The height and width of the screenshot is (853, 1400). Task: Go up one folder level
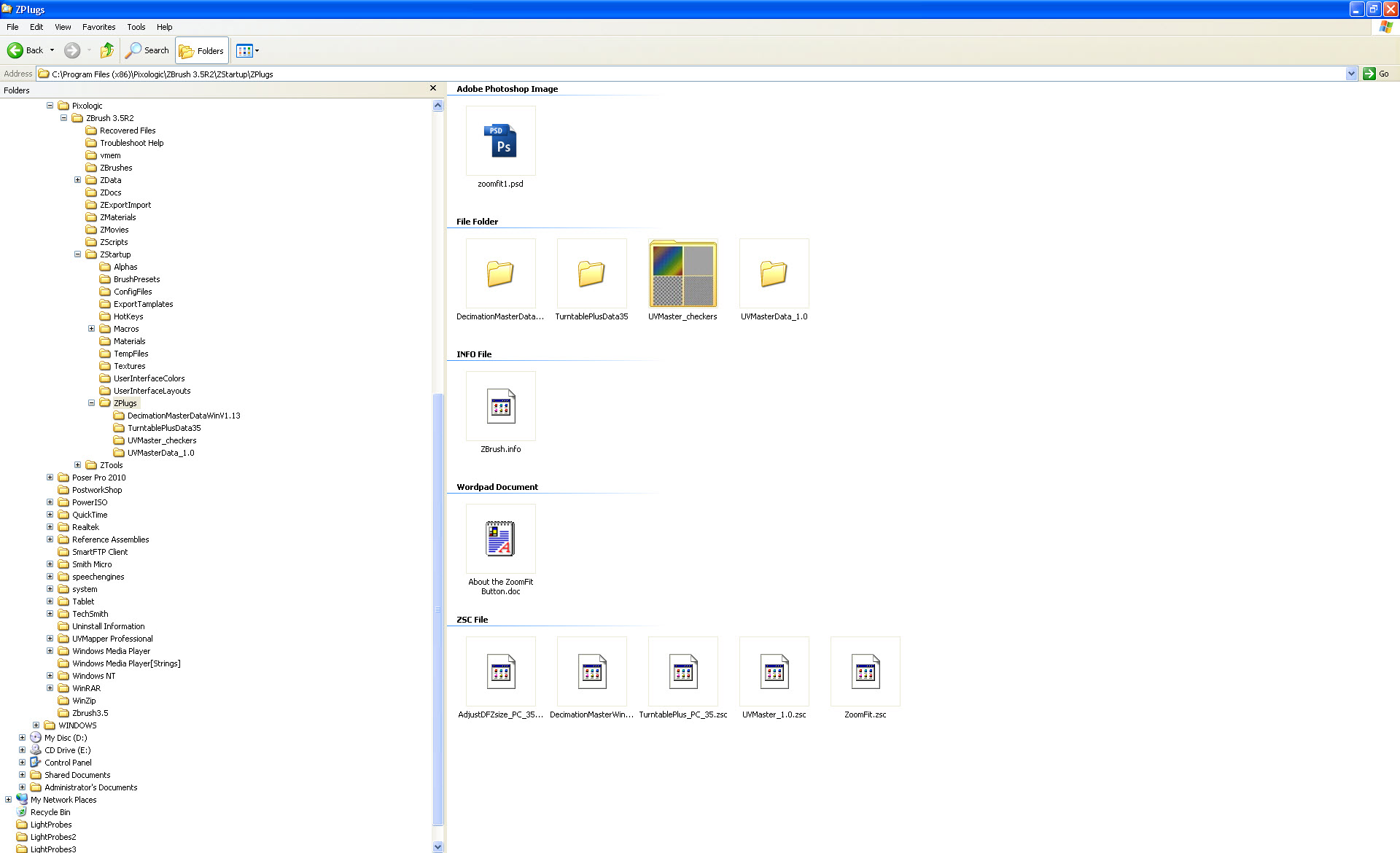pyautogui.click(x=106, y=50)
